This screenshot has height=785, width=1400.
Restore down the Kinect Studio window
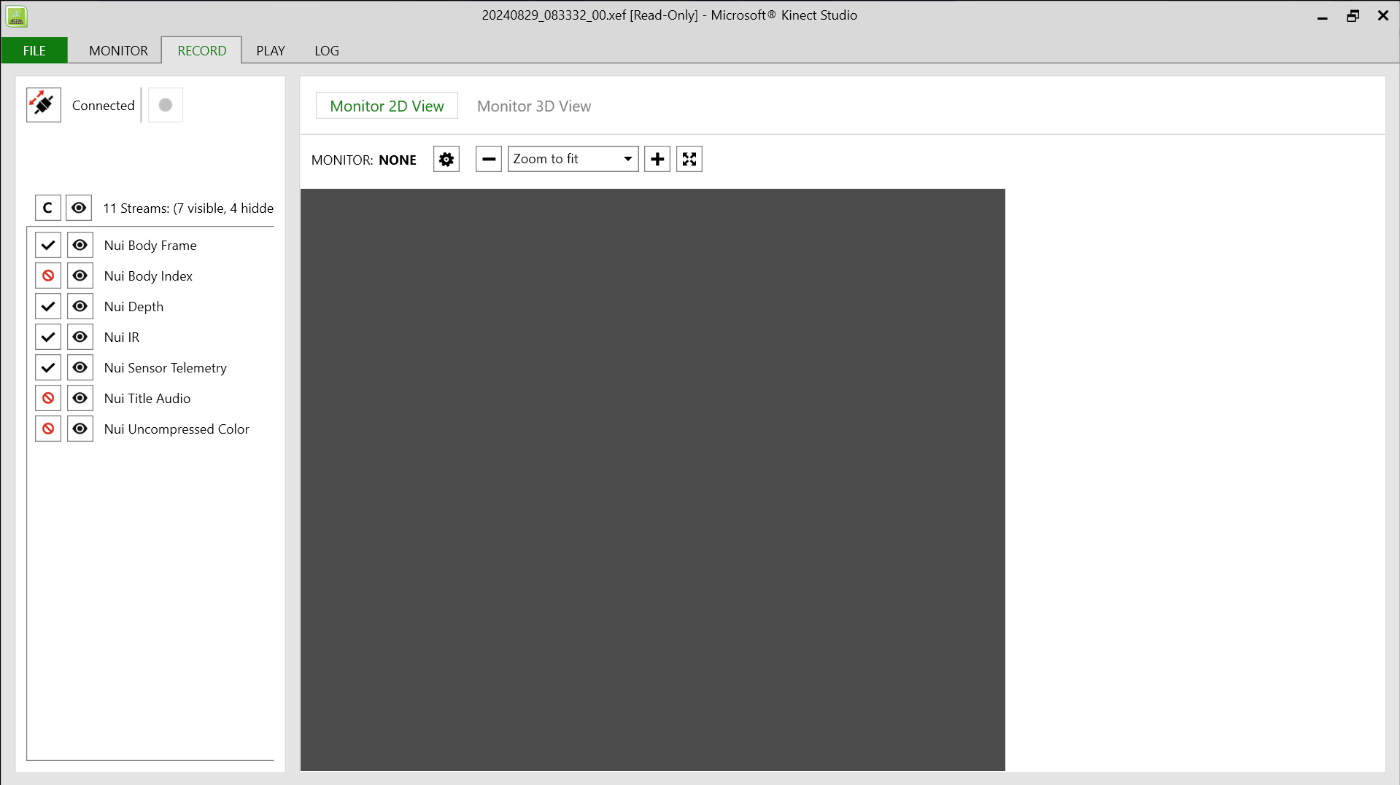coord(1353,16)
